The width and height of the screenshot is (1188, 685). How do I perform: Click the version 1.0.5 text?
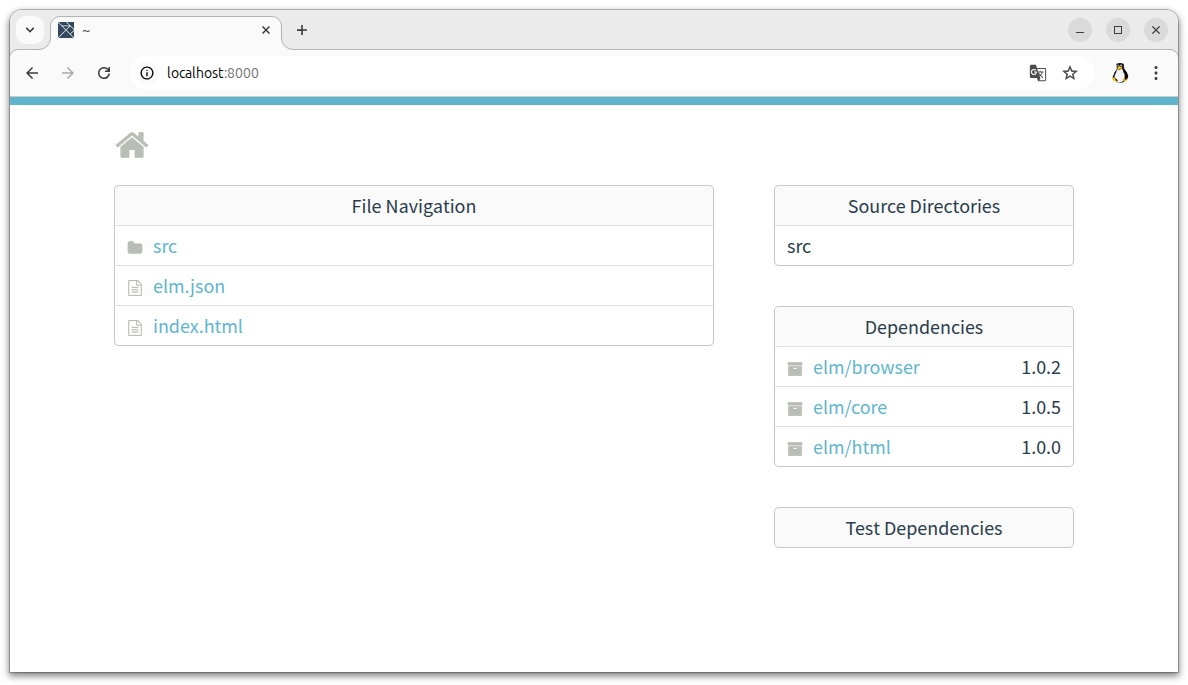1040,408
